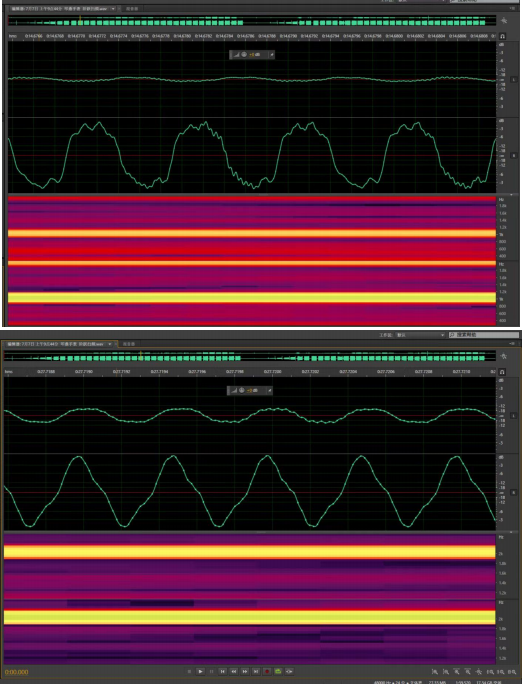This screenshot has height=684, width=522.
Task: Switch to the Mixer tab in upper window
Action: point(132,8)
